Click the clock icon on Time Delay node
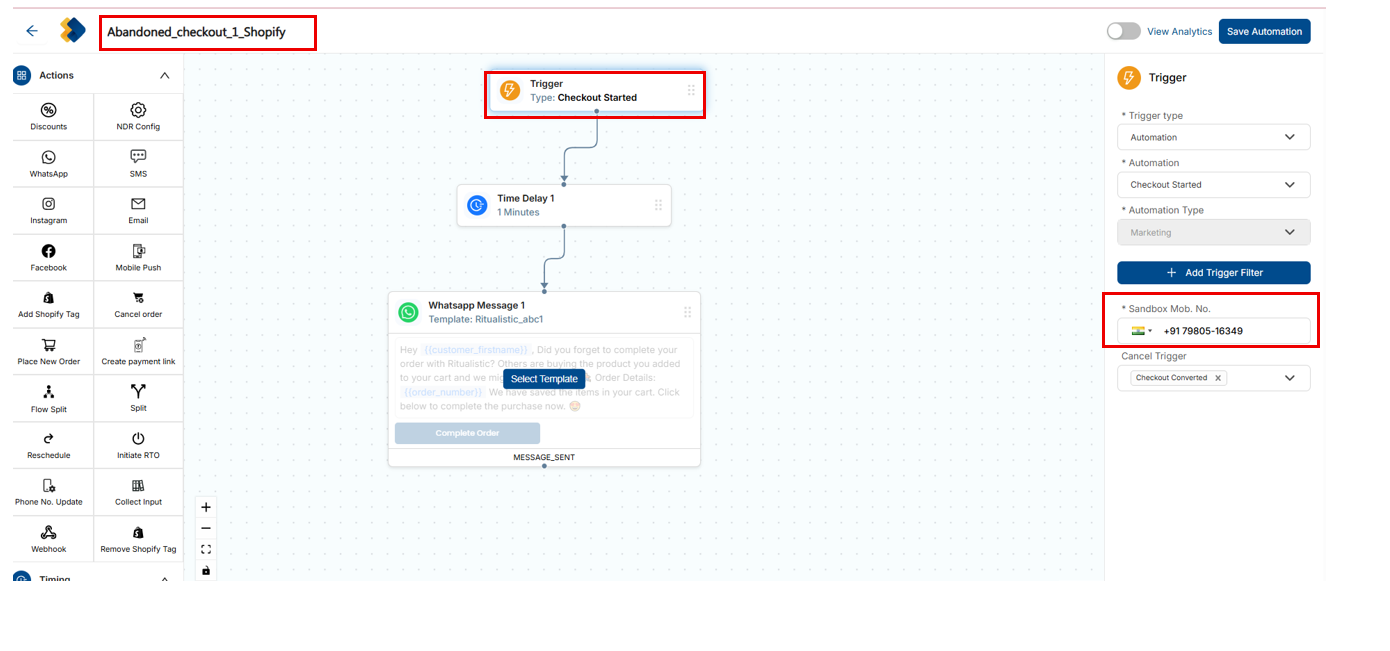1390x651 pixels. pyautogui.click(x=478, y=205)
